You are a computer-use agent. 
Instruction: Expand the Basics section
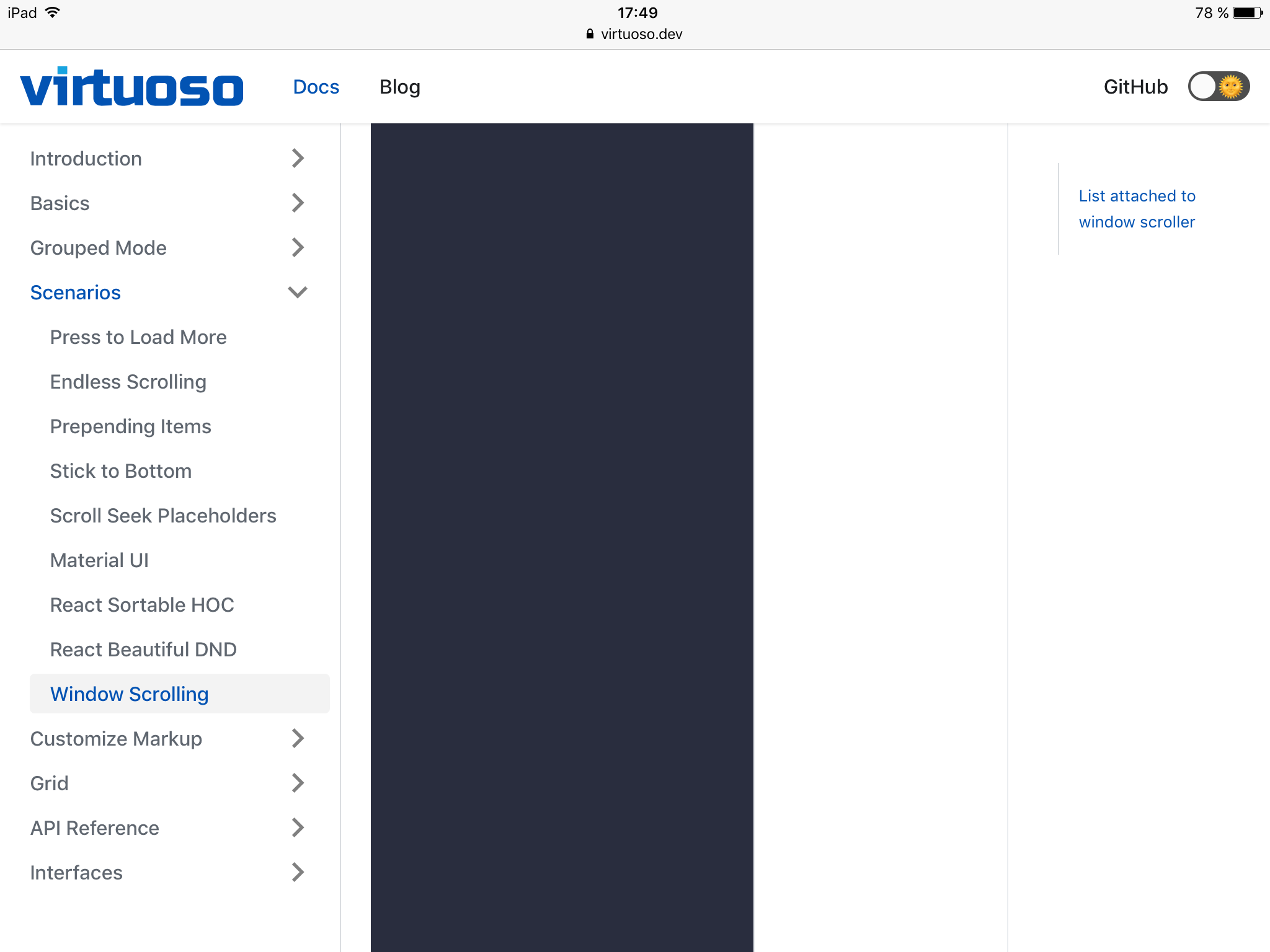tap(60, 203)
